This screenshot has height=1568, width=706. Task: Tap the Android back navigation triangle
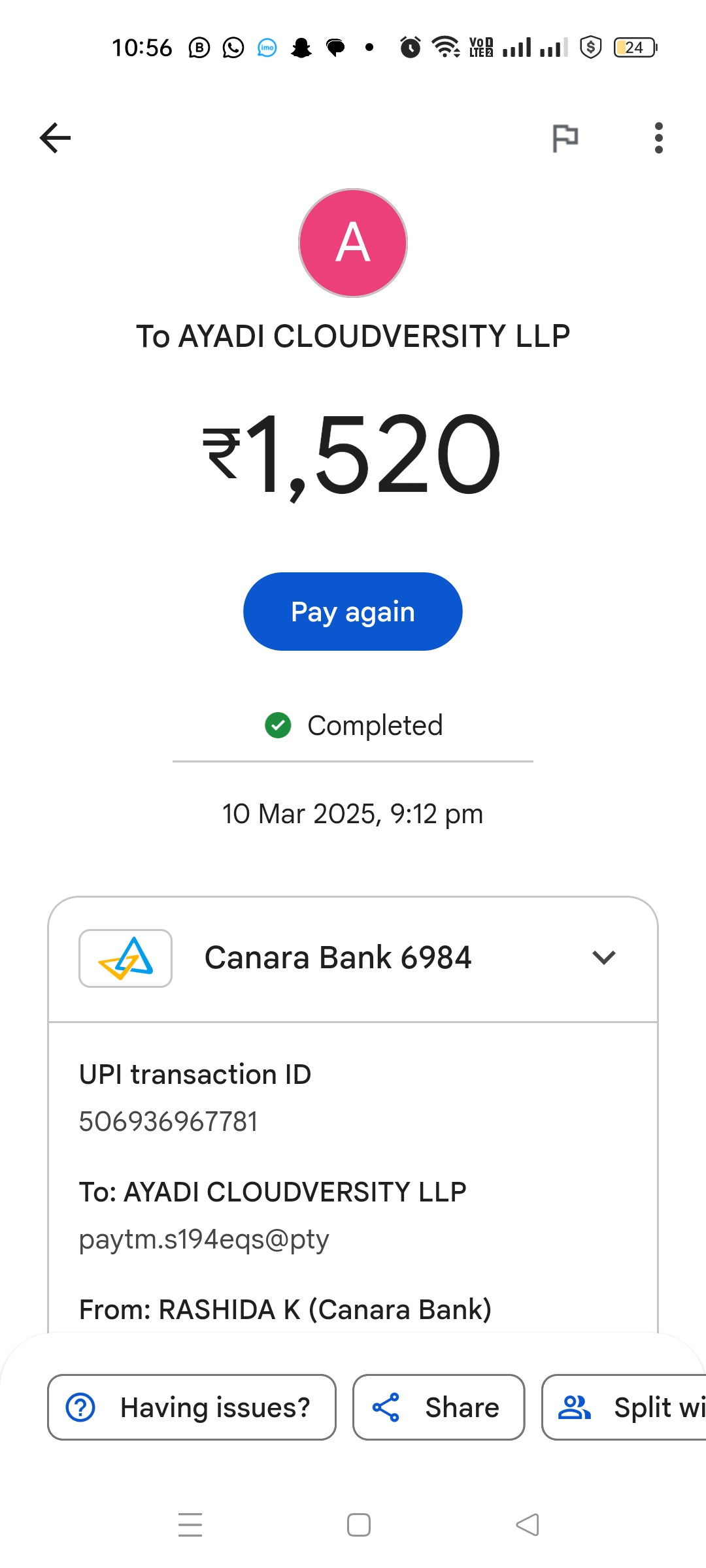coord(528,1525)
